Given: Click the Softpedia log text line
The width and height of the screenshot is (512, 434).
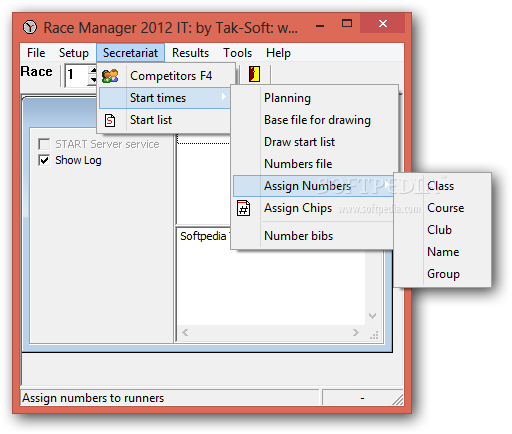Looking at the screenshot, I should pos(204,236).
